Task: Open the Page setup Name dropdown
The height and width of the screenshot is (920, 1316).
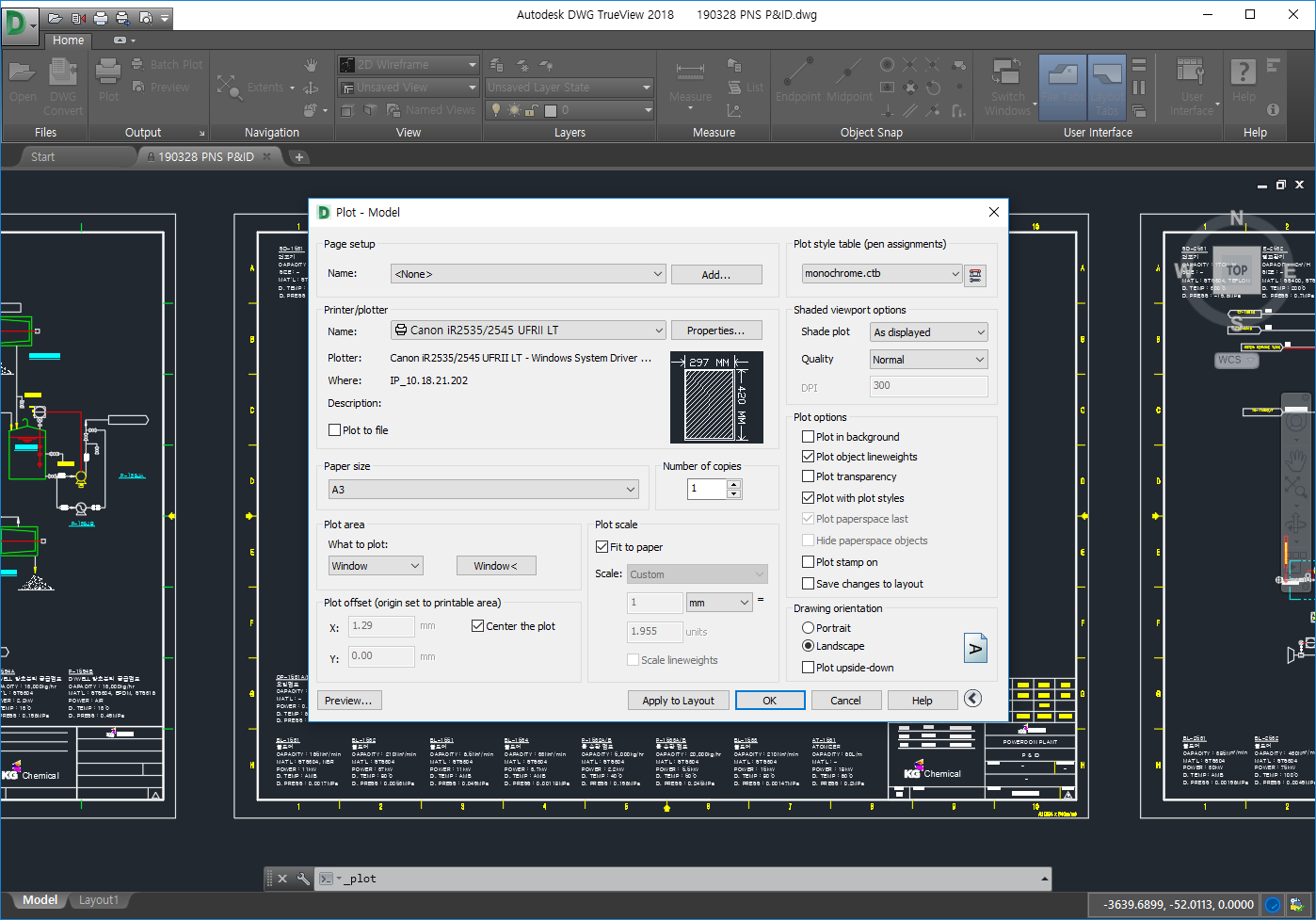Action: 528,274
